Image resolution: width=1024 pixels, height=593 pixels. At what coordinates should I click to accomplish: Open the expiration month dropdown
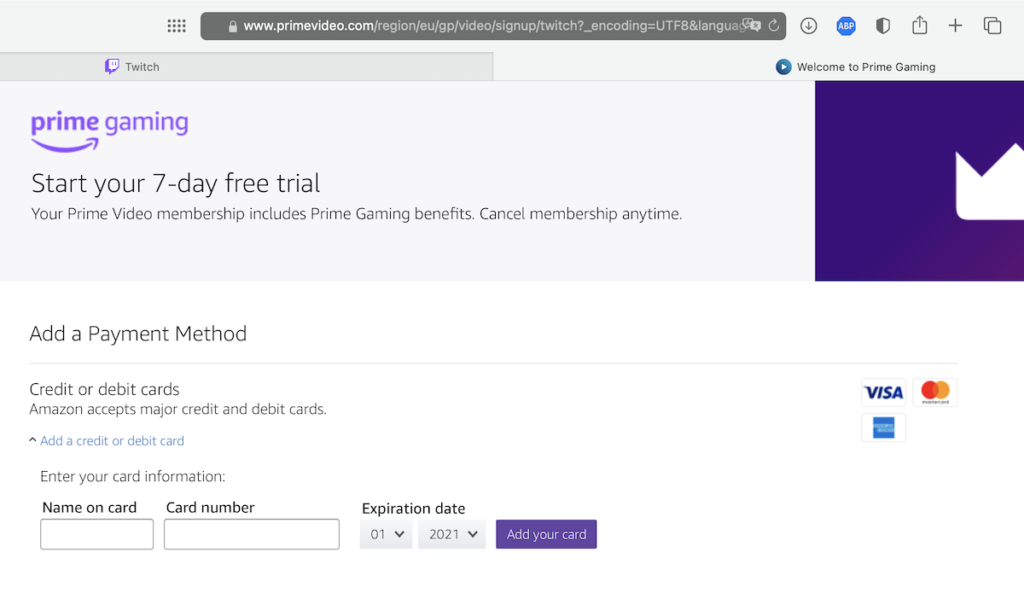click(386, 534)
